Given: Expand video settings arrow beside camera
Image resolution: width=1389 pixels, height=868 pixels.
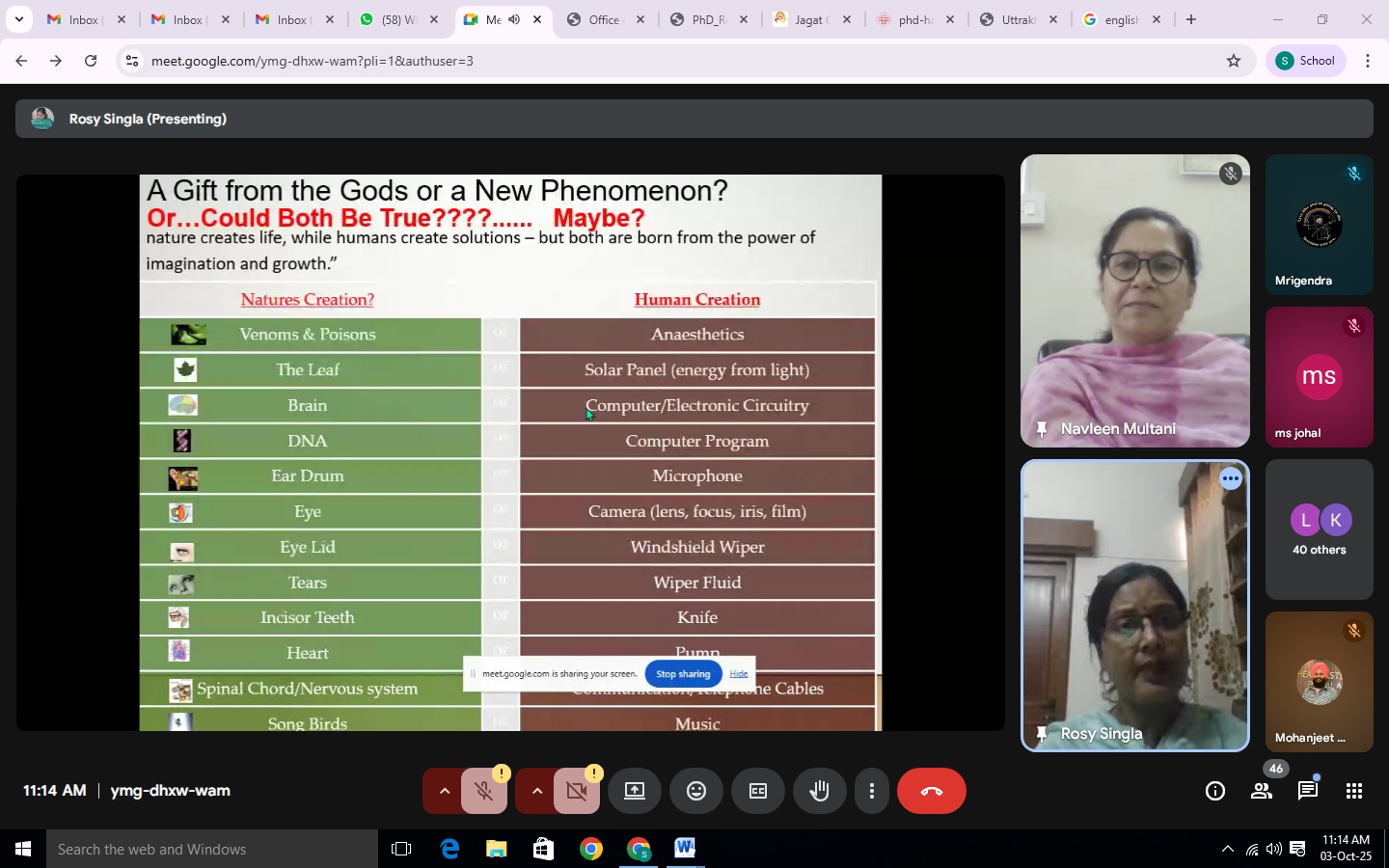Looking at the screenshot, I should (x=536, y=791).
